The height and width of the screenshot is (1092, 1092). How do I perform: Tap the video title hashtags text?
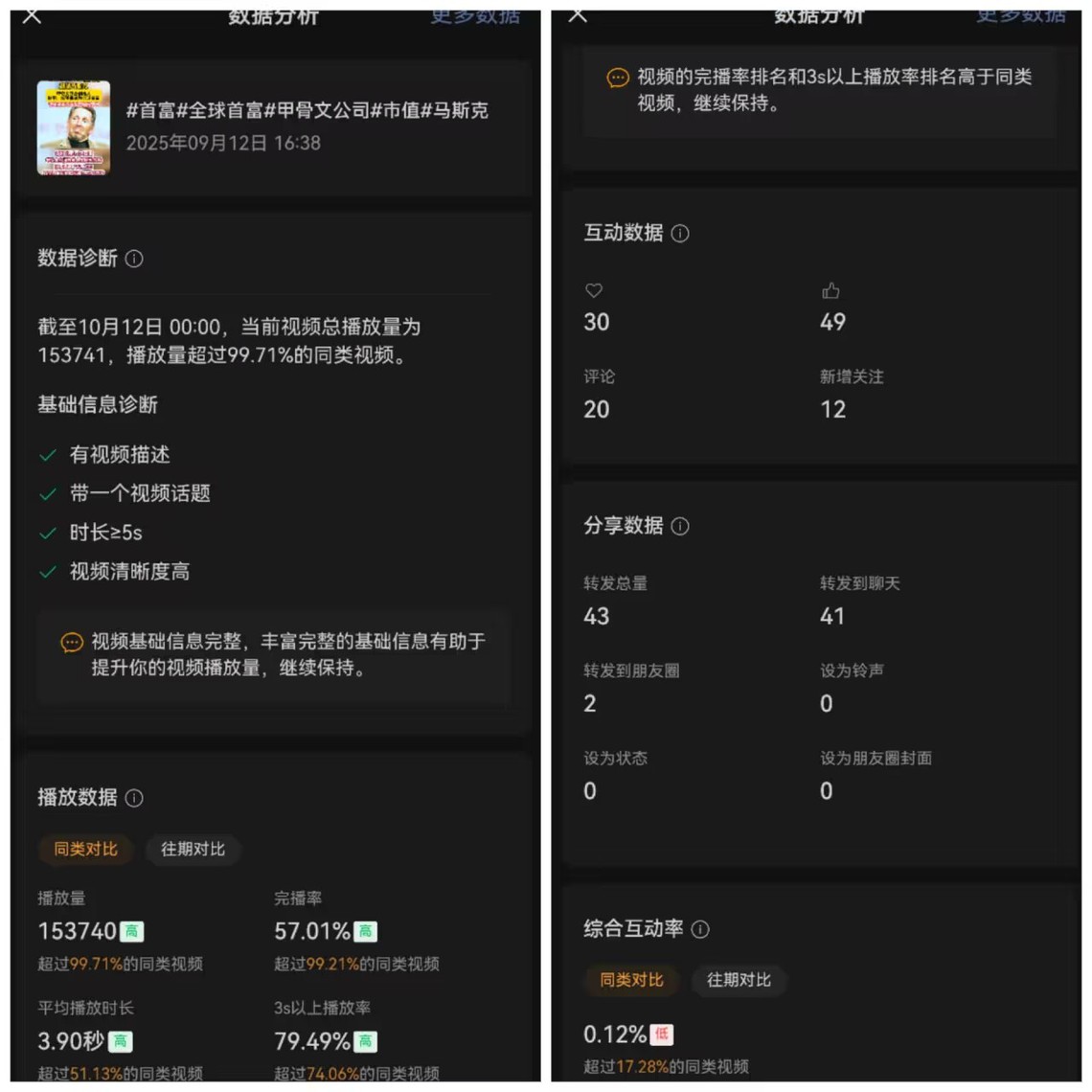coord(307,110)
